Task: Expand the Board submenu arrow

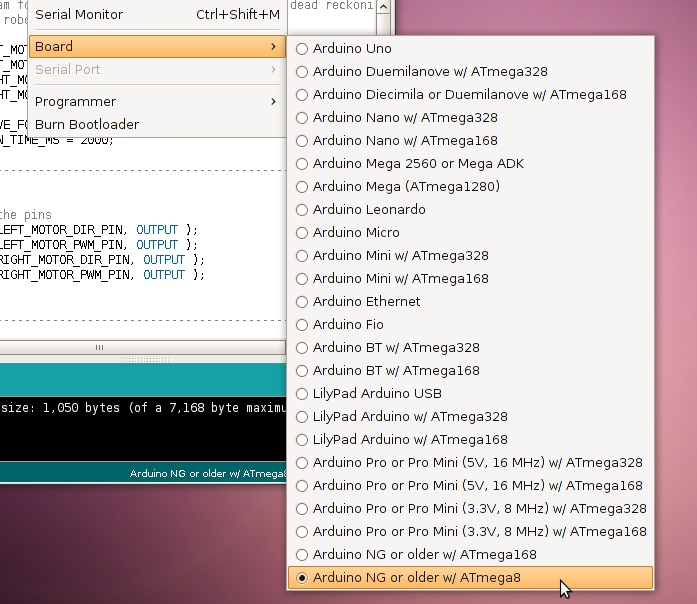Action: click(273, 46)
